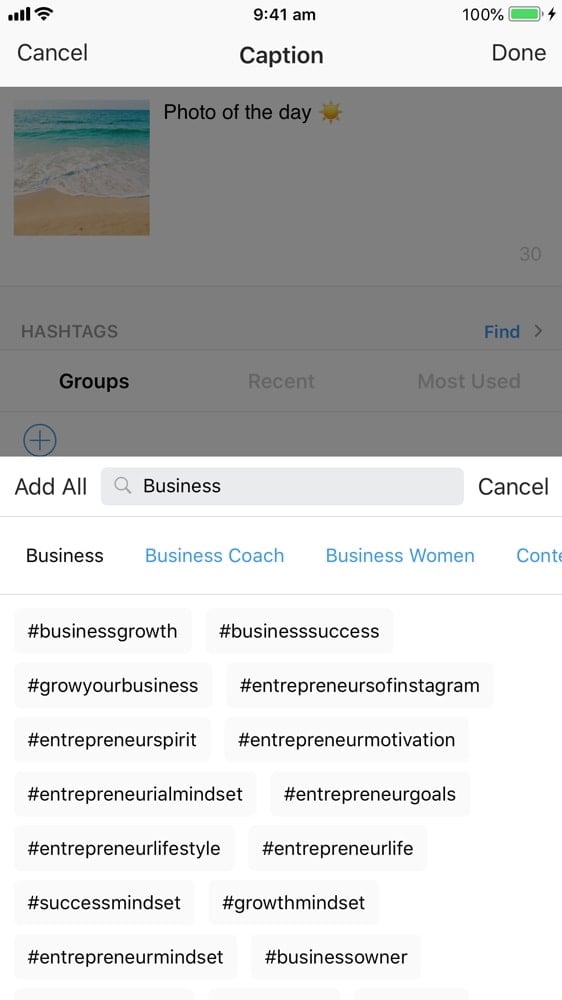Tap Cancel at the top left

(x=52, y=53)
